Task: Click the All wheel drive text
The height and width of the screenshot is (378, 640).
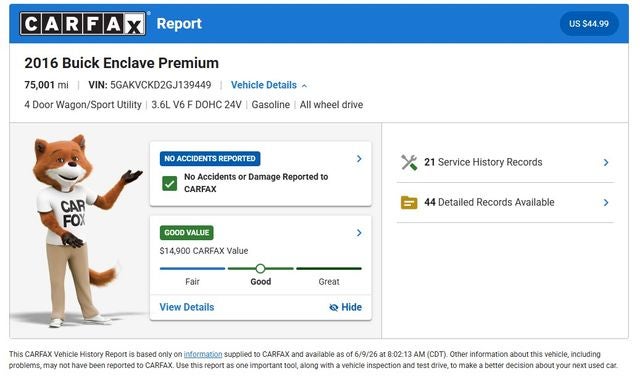Action: pos(331,105)
